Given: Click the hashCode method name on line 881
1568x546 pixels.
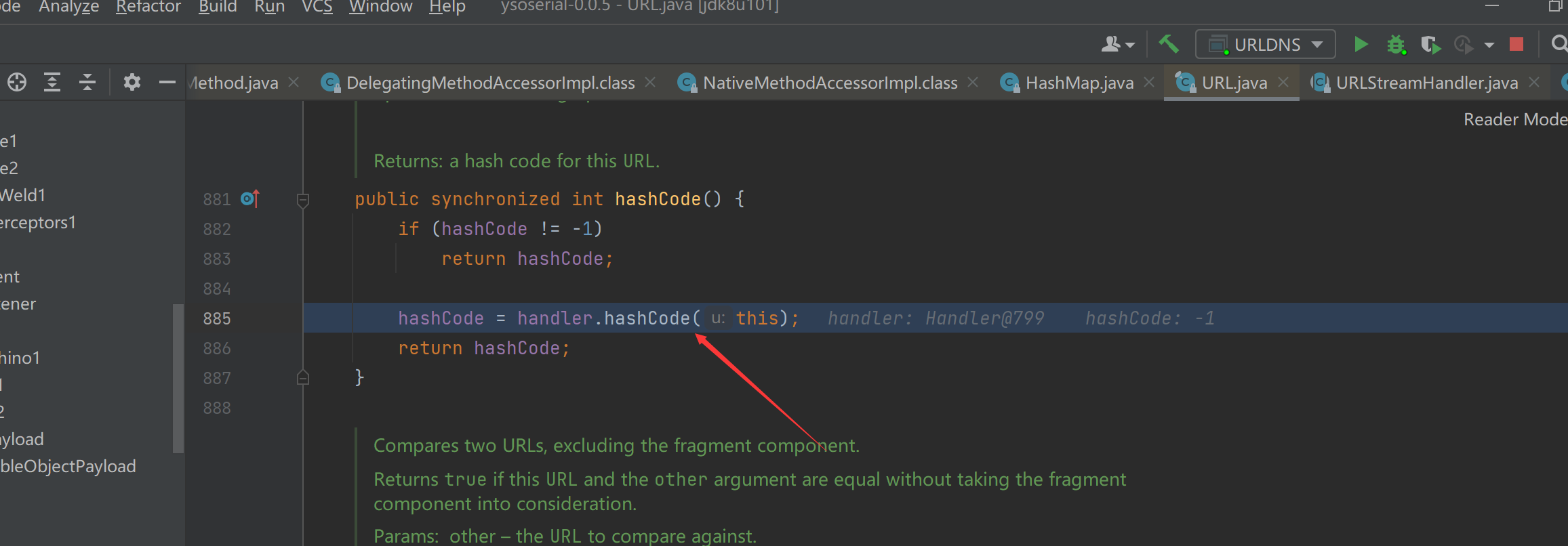Looking at the screenshot, I should (x=658, y=199).
